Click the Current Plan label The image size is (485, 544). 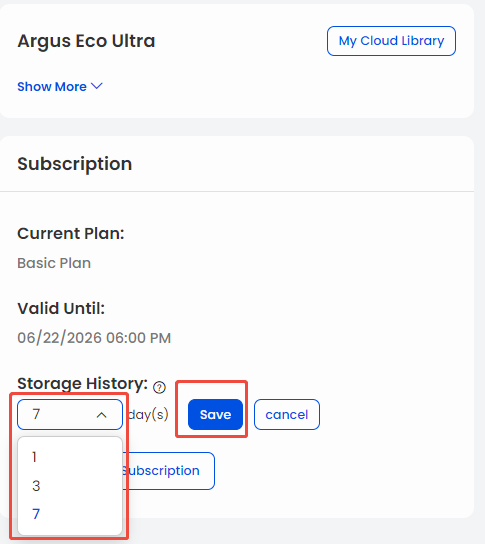click(71, 233)
